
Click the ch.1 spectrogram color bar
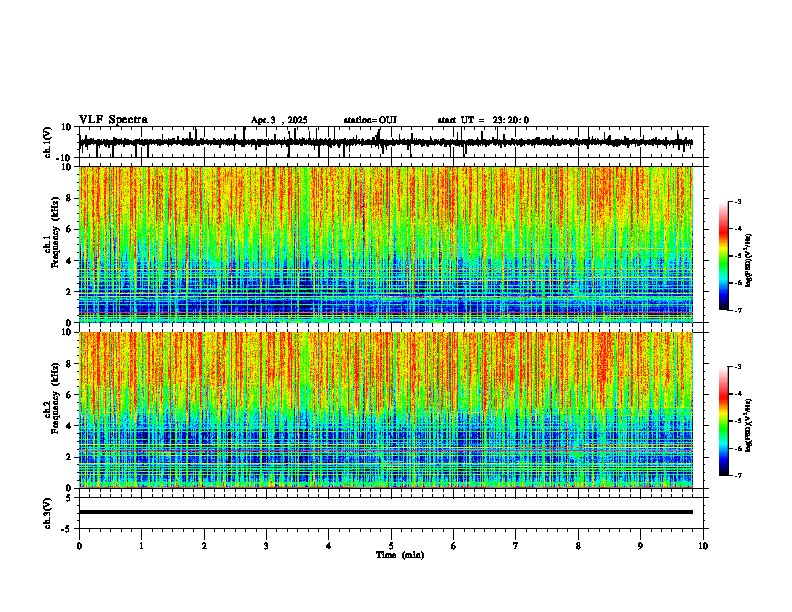[x=724, y=256]
